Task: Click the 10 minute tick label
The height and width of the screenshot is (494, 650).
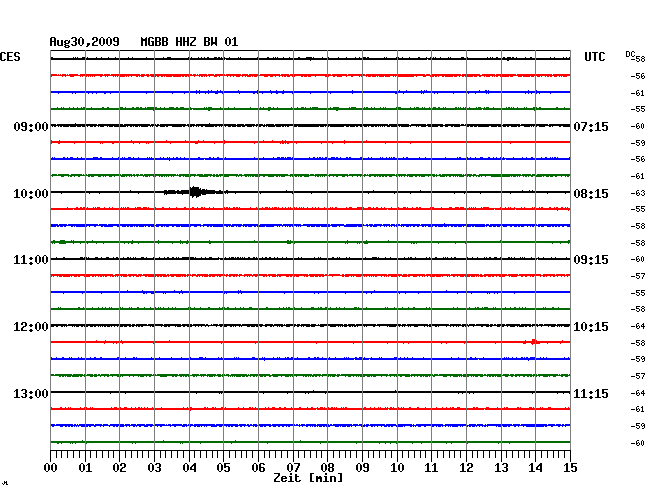Action: point(397,468)
